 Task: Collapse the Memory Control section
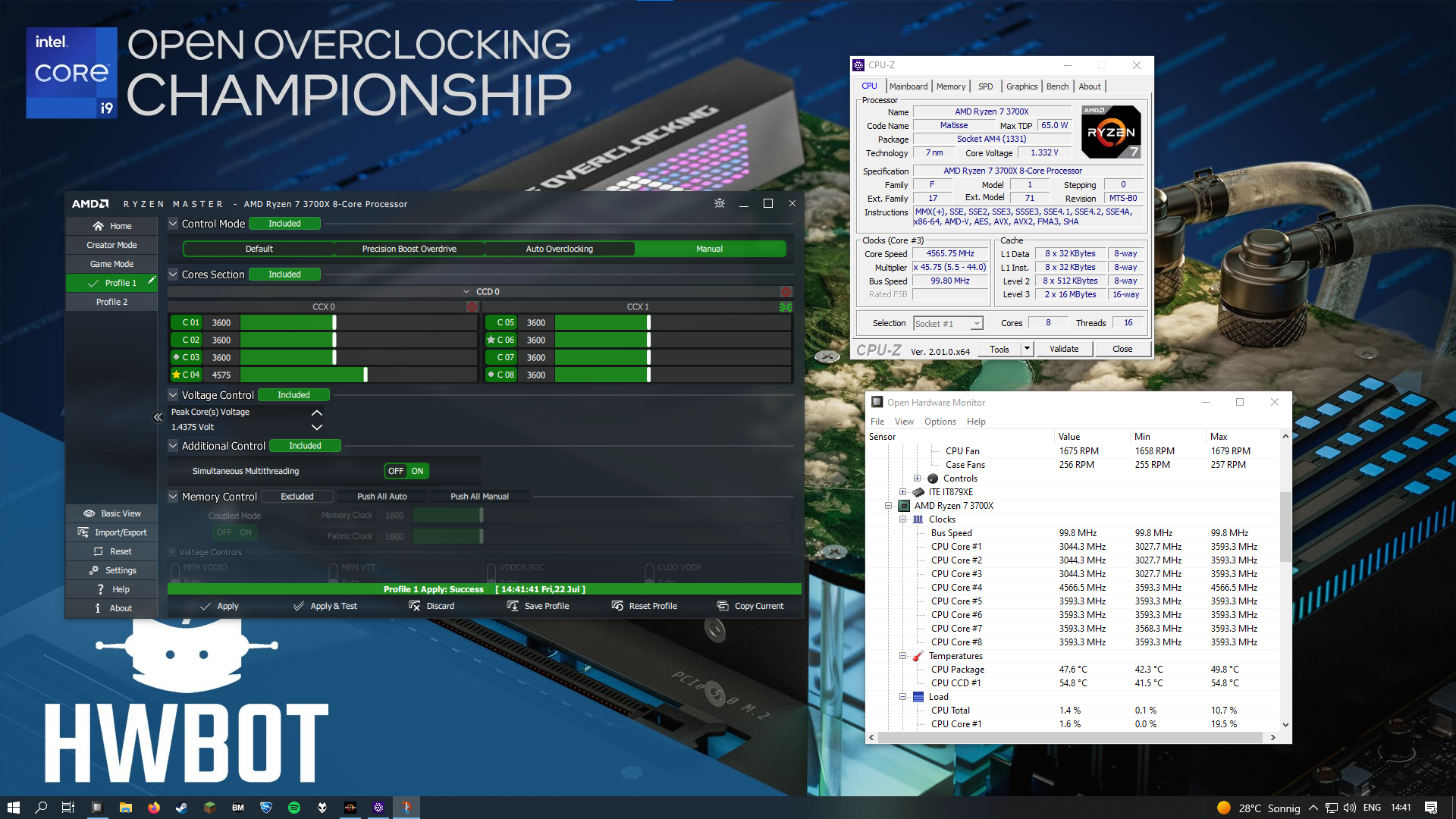click(173, 497)
